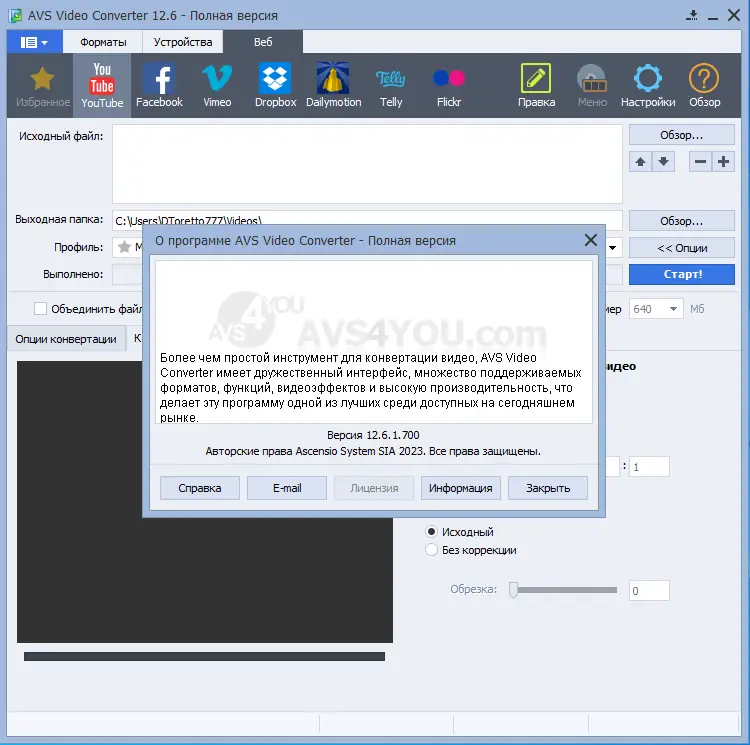The height and width of the screenshot is (745, 750).
Task: Select the Dailymotion icon
Action: coord(333,86)
